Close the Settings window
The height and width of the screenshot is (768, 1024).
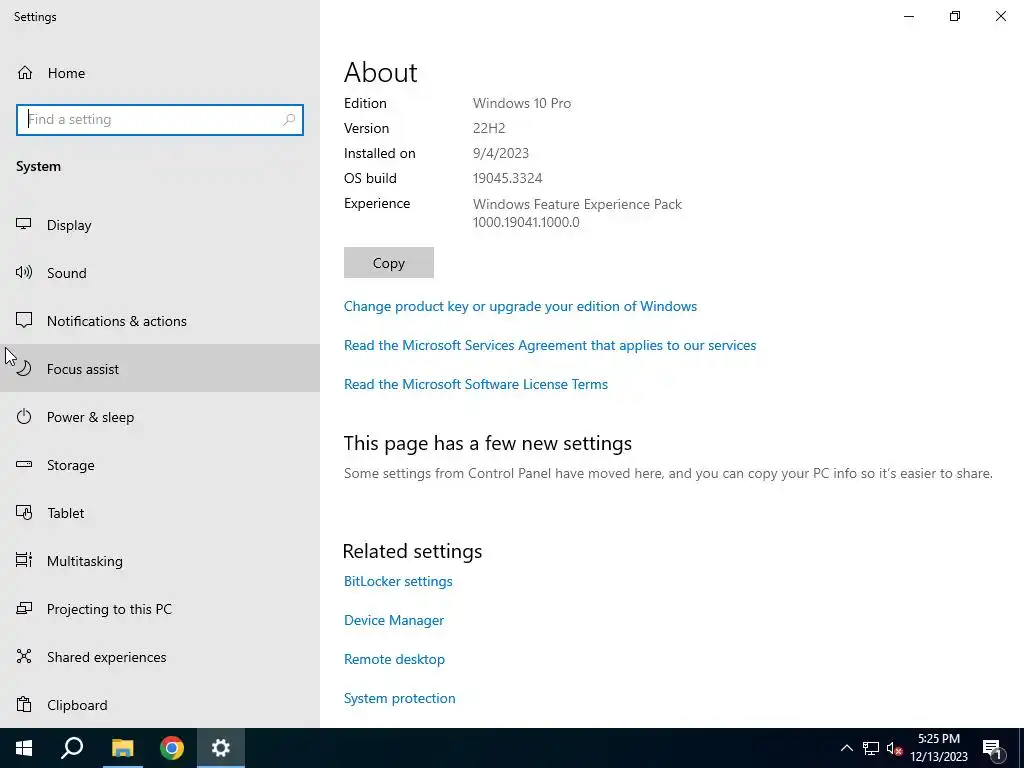(1000, 16)
